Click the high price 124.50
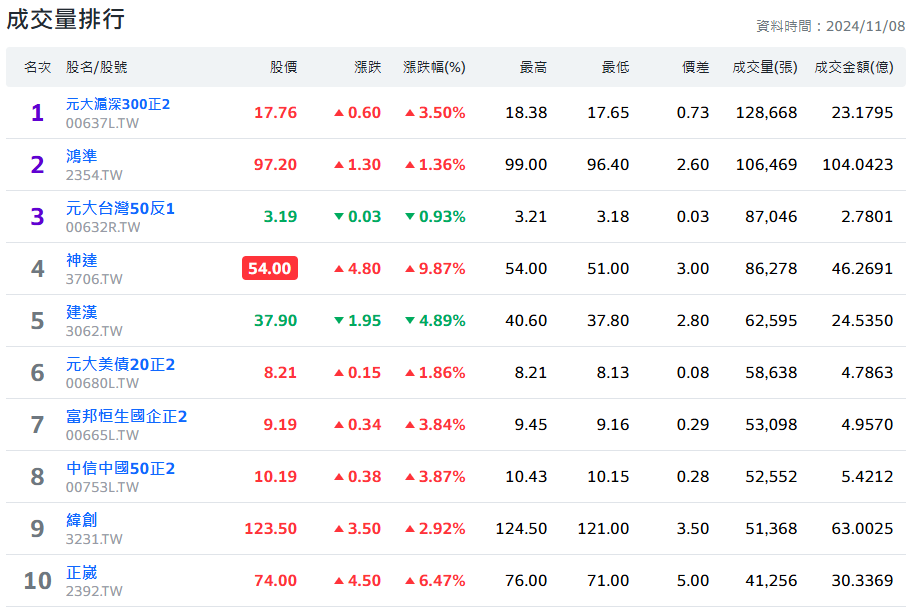Screen dimensions: 913x607 (x=521, y=529)
